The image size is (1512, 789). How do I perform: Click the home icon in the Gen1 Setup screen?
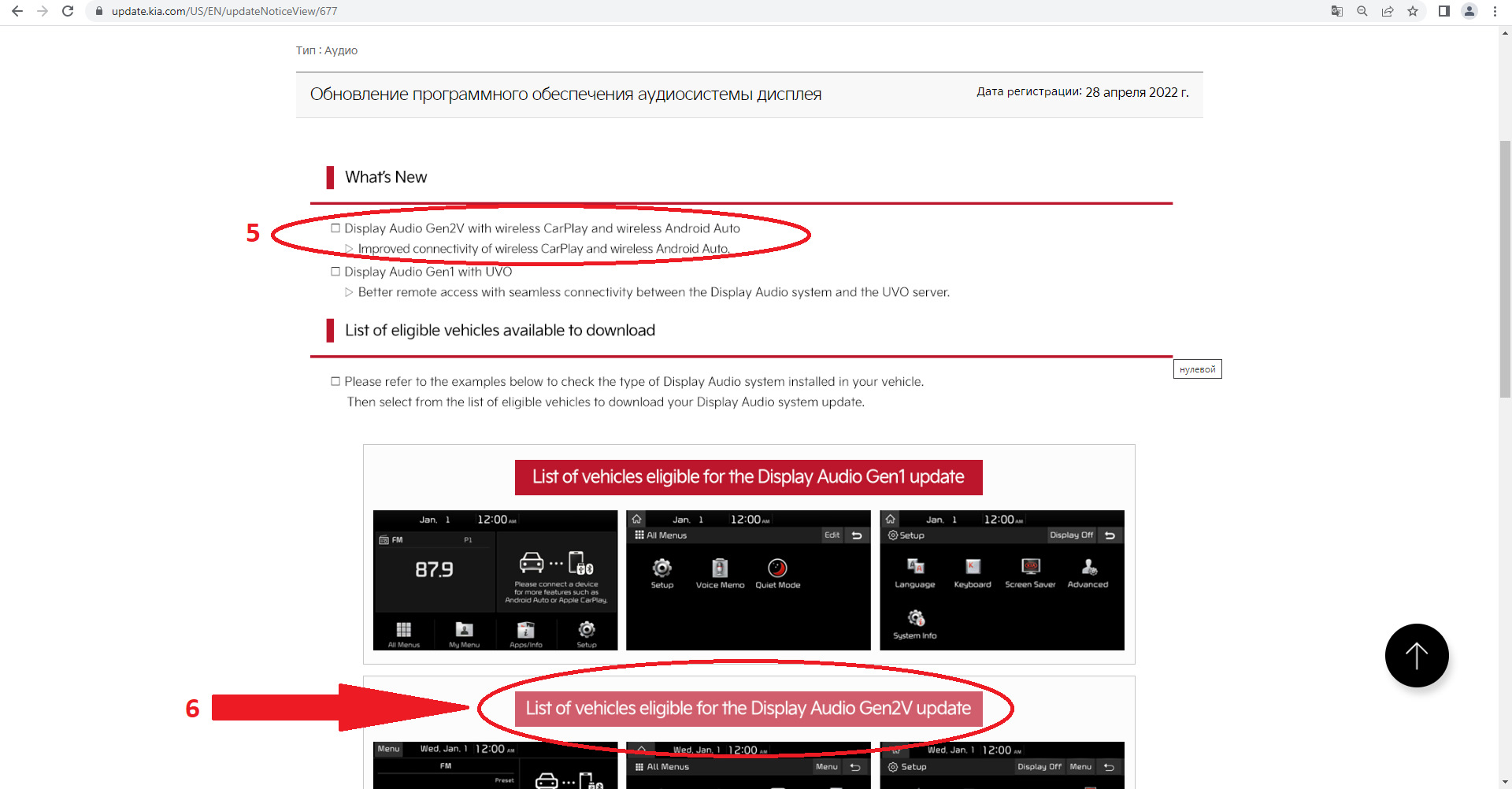click(891, 519)
